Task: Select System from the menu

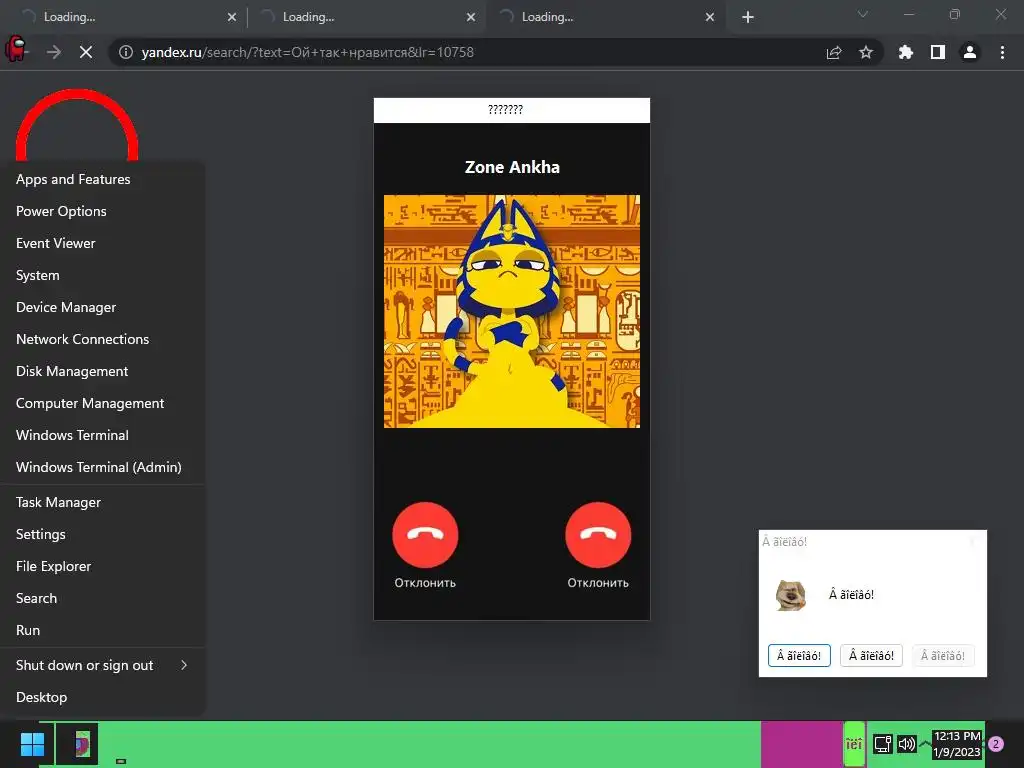Action: pos(103,275)
